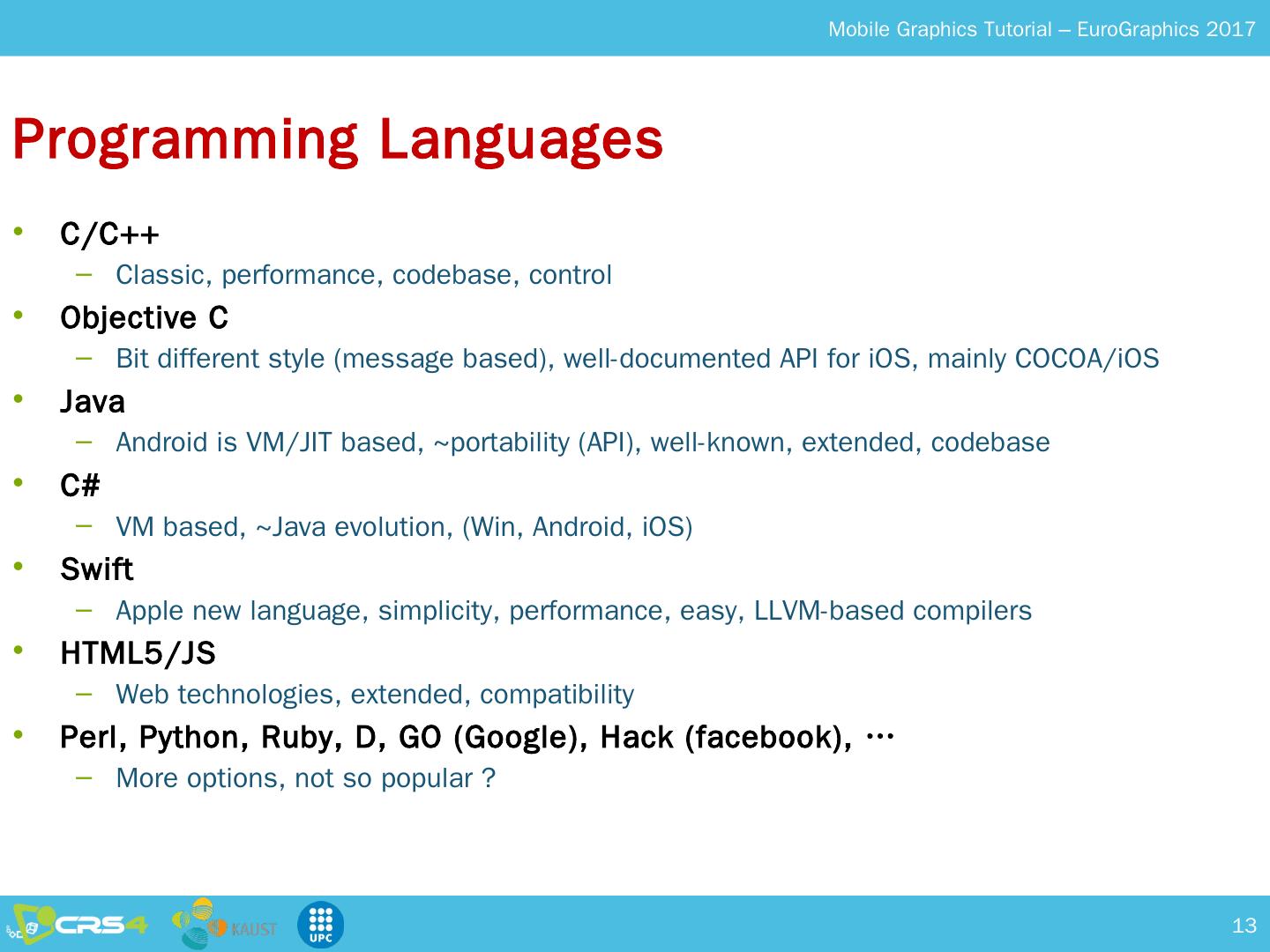Click the slide number 13

tap(1244, 926)
